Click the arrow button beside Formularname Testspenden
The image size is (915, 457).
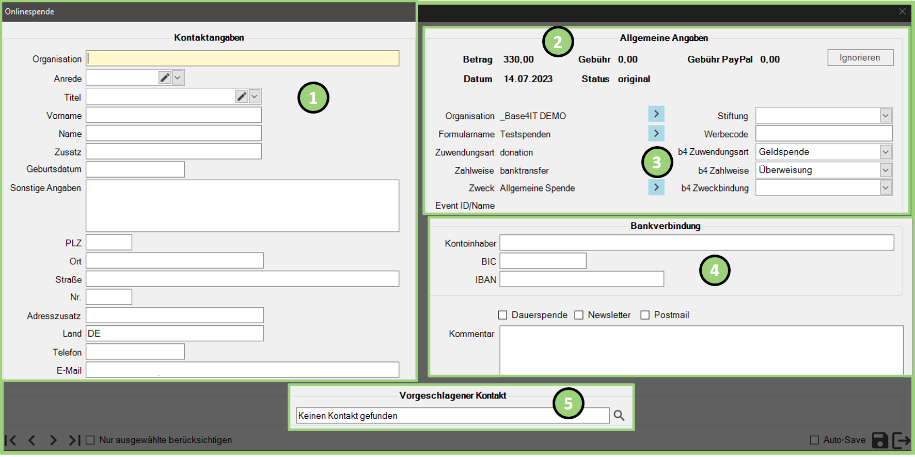(657, 133)
